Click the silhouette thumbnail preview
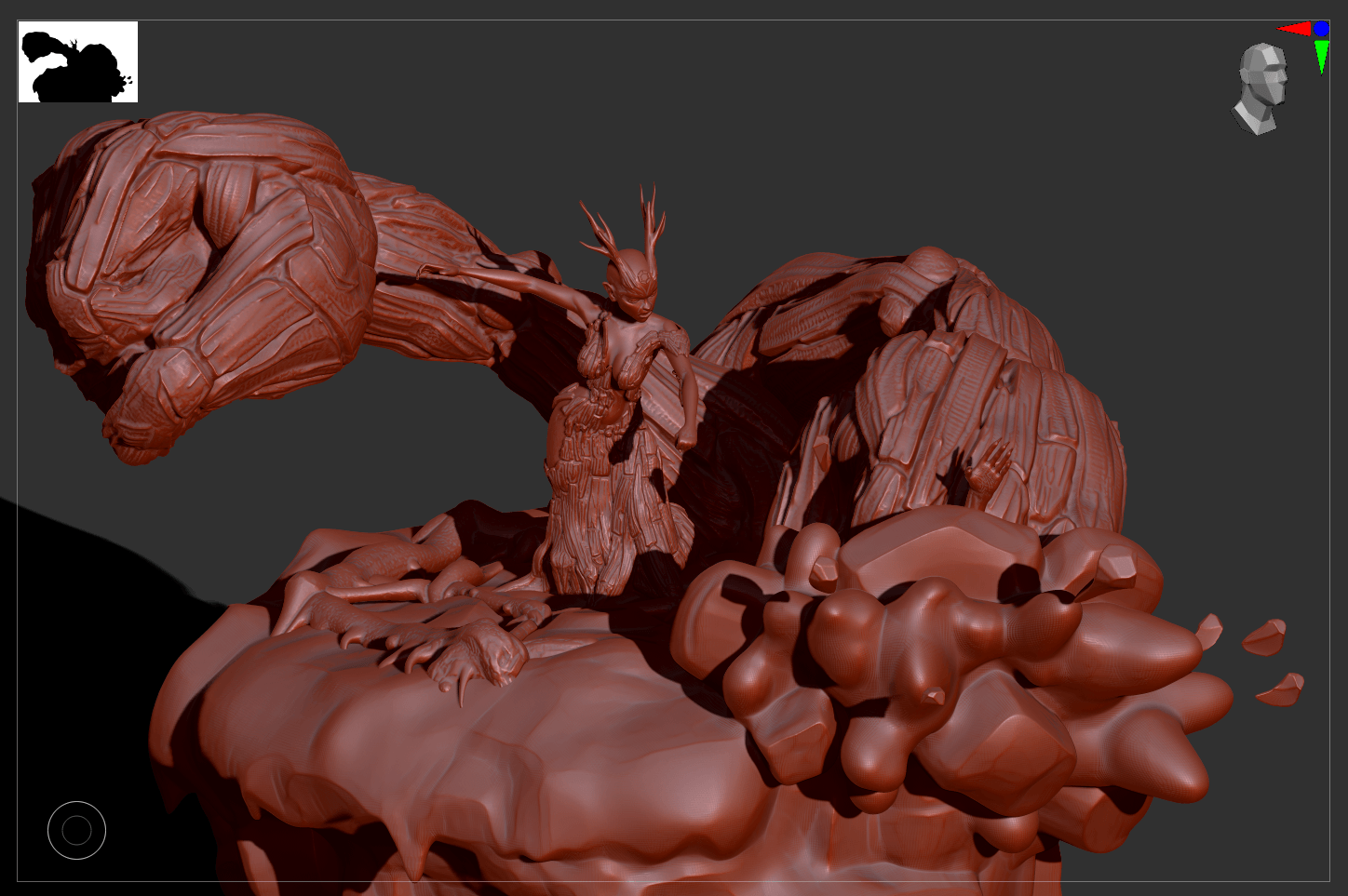This screenshot has width=1348, height=896. click(x=78, y=62)
